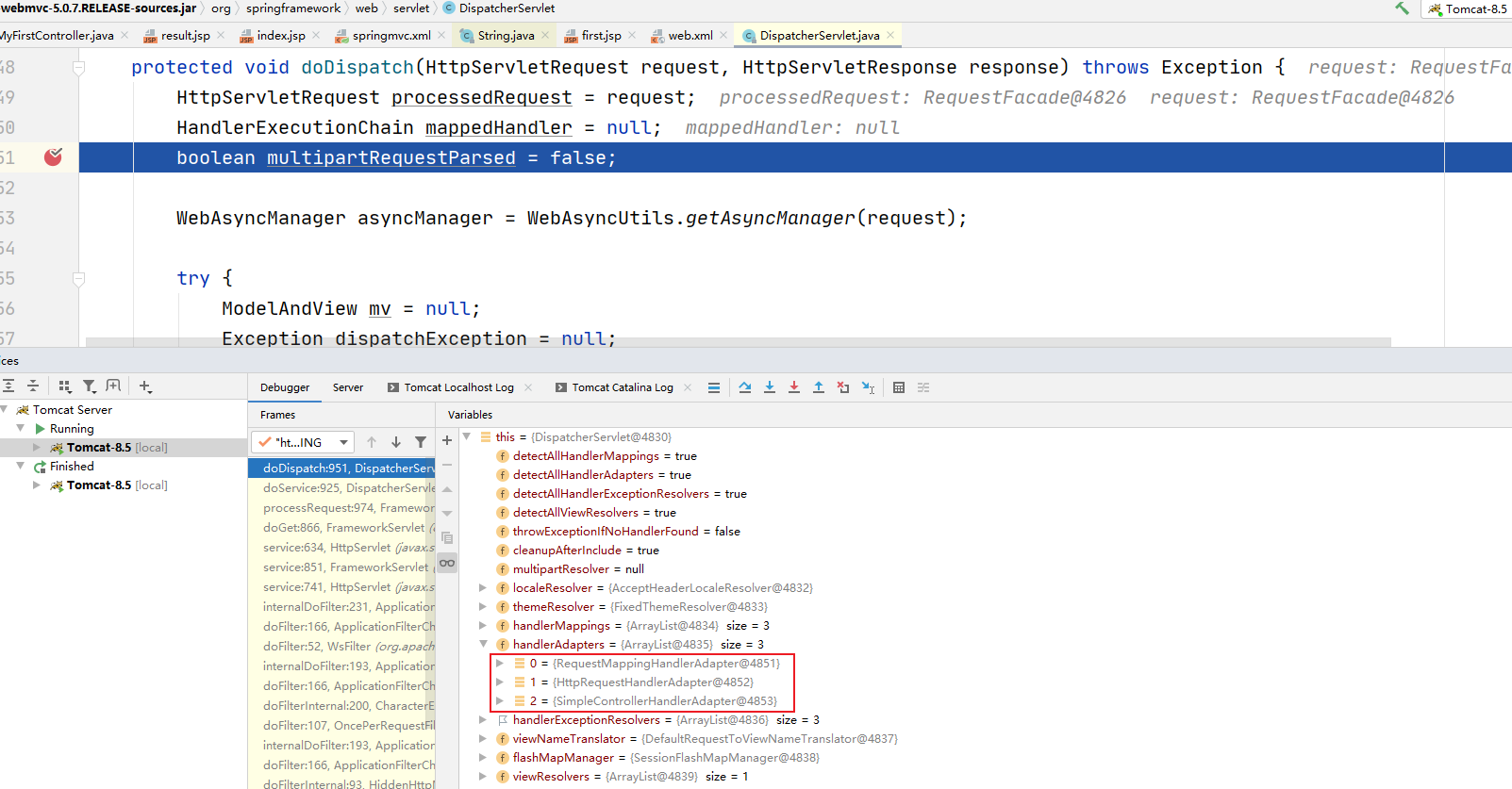
Task: Click Trace Current Stream Chain icon
Action: (x=923, y=387)
